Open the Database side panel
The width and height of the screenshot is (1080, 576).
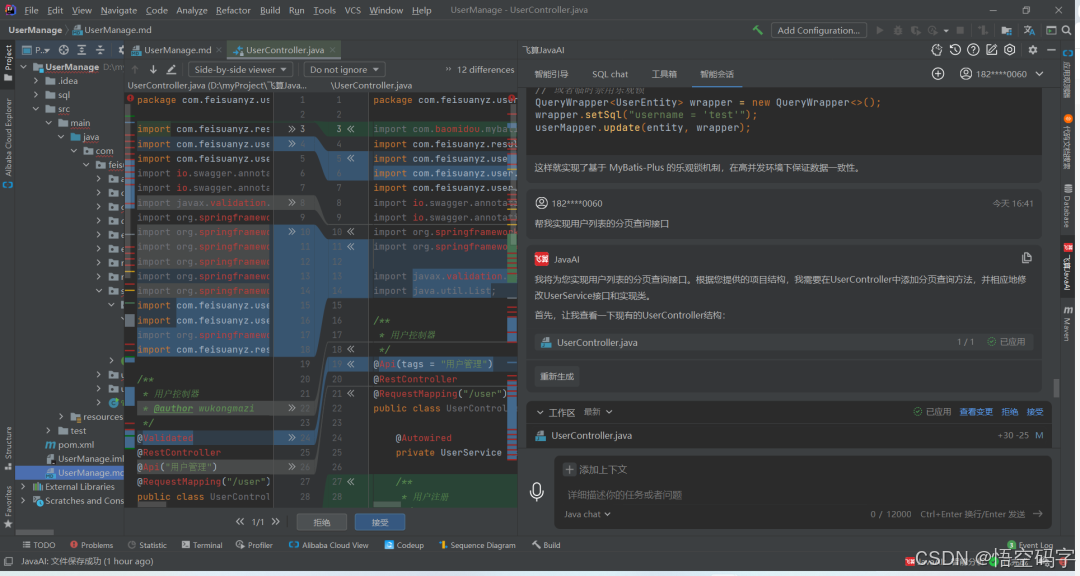(1067, 205)
